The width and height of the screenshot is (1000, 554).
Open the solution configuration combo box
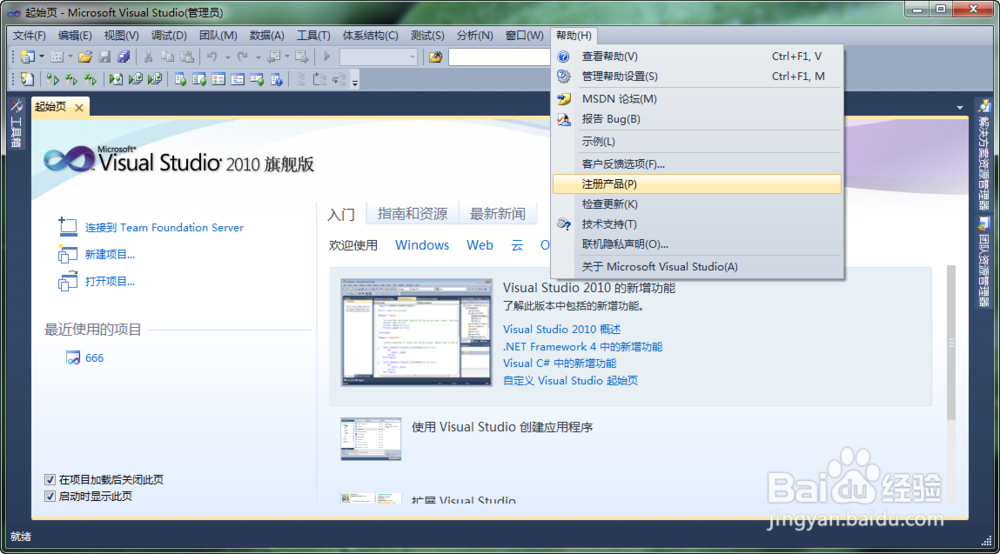coord(379,57)
